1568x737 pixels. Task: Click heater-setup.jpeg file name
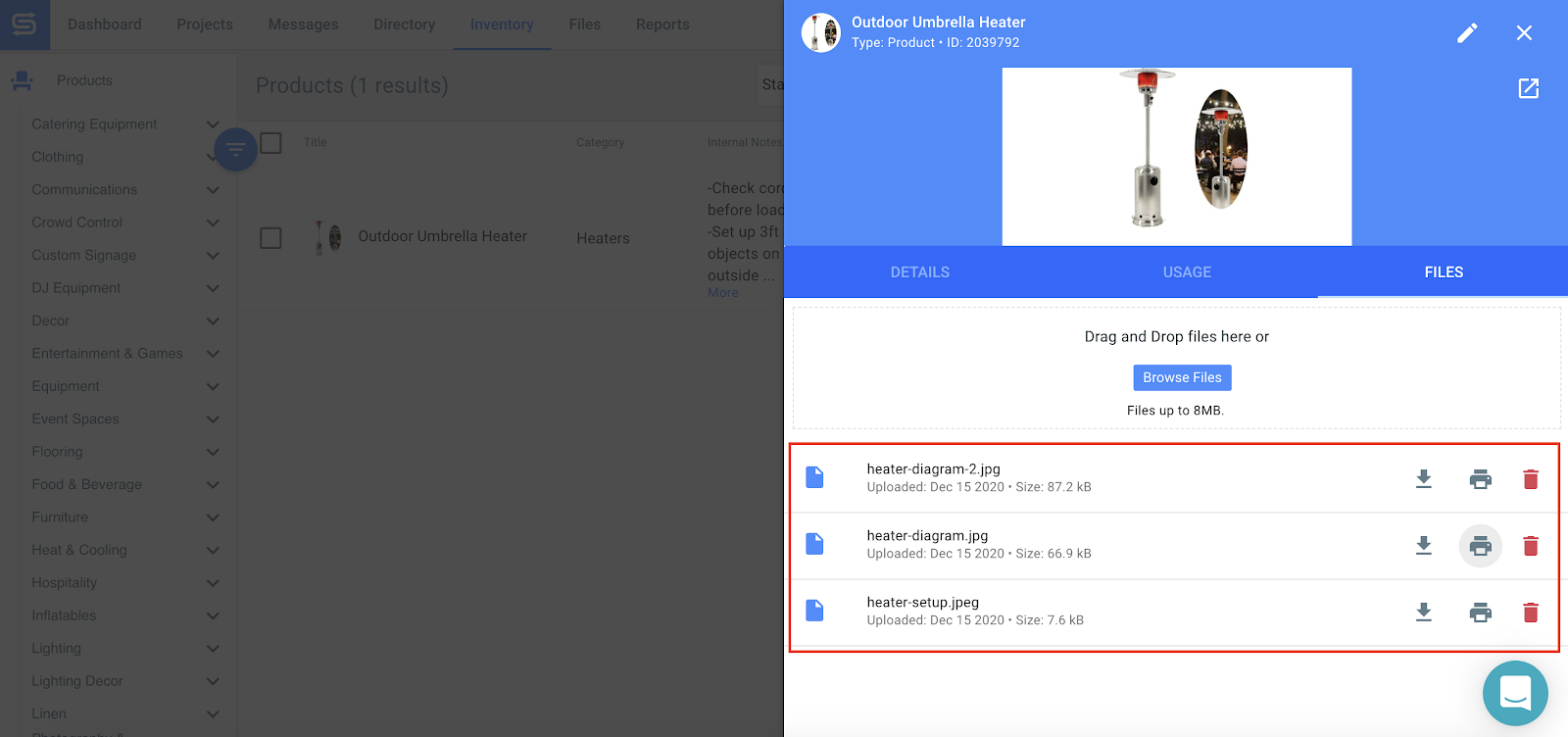(923, 603)
